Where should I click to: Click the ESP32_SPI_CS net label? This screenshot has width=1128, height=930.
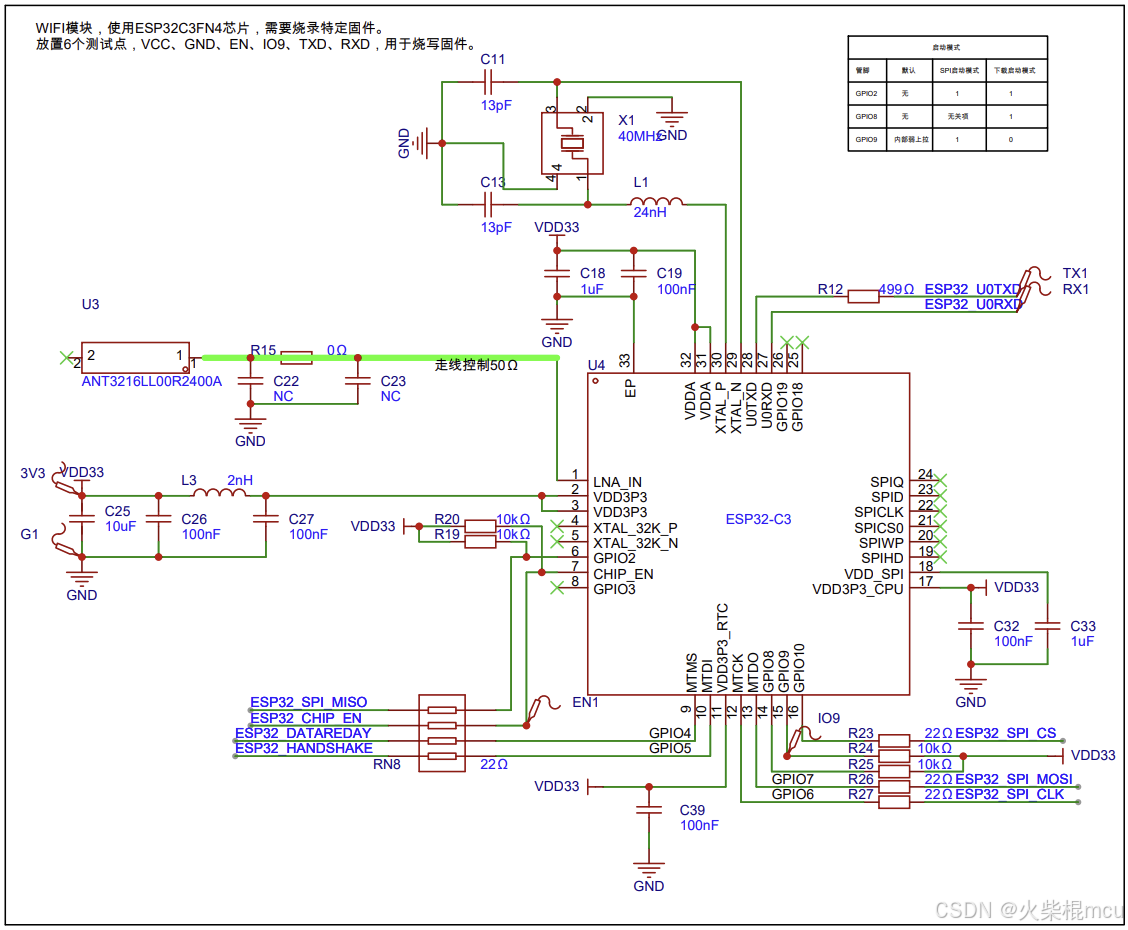click(1006, 733)
